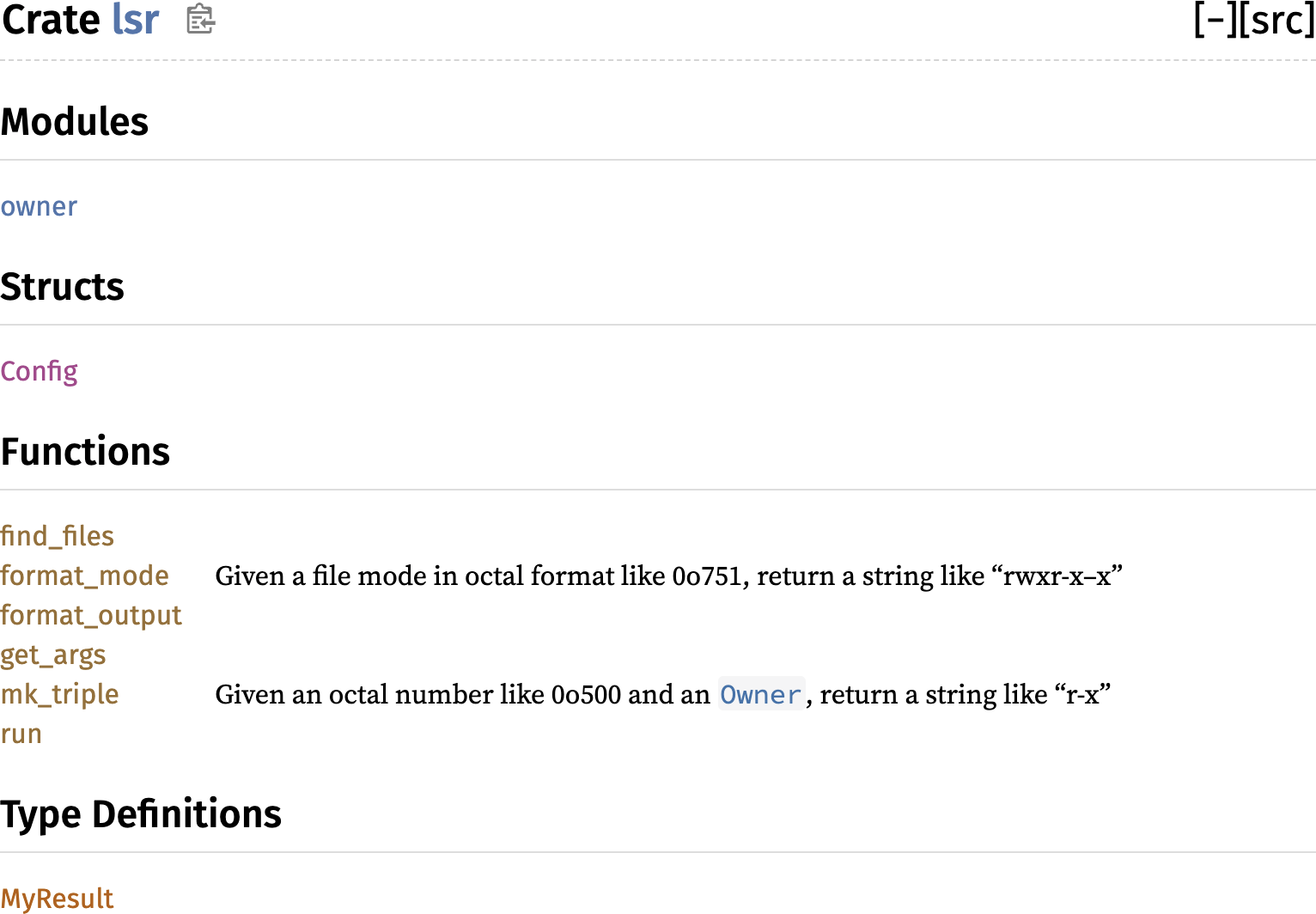
Task: Open the find_files function
Action: point(57,536)
